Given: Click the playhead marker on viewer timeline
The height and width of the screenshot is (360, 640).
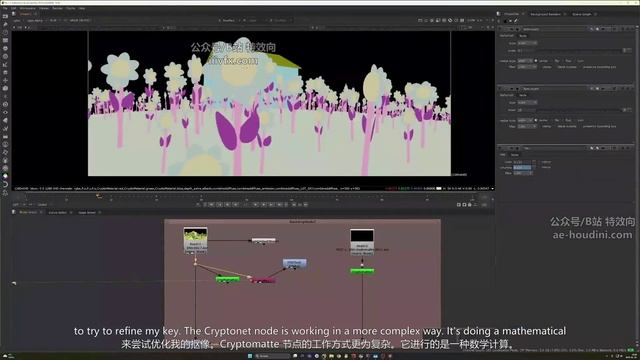Looking at the screenshot, I should 98,196.
